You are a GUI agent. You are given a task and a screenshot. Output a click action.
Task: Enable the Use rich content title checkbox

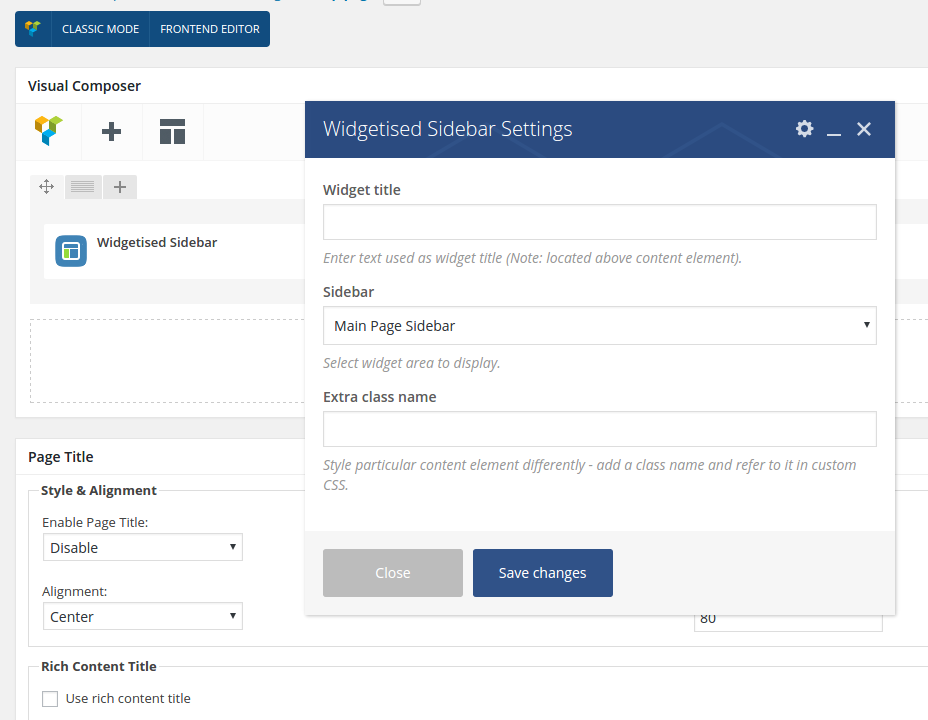50,699
